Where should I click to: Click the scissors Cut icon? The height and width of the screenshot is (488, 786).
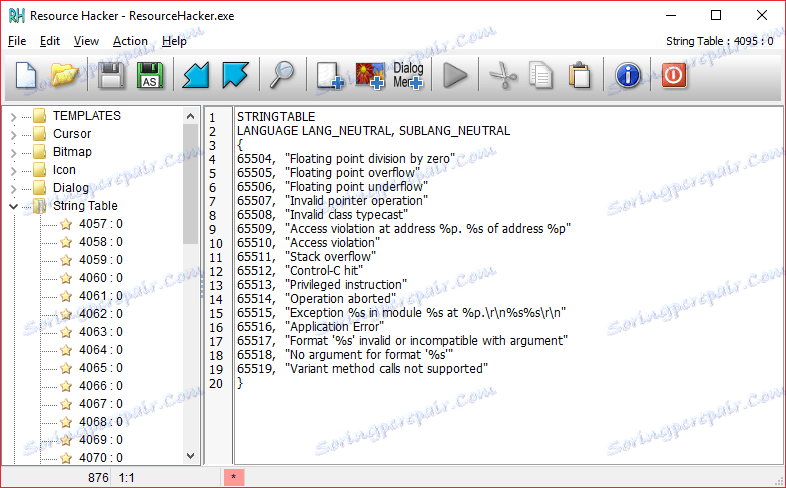coord(503,76)
